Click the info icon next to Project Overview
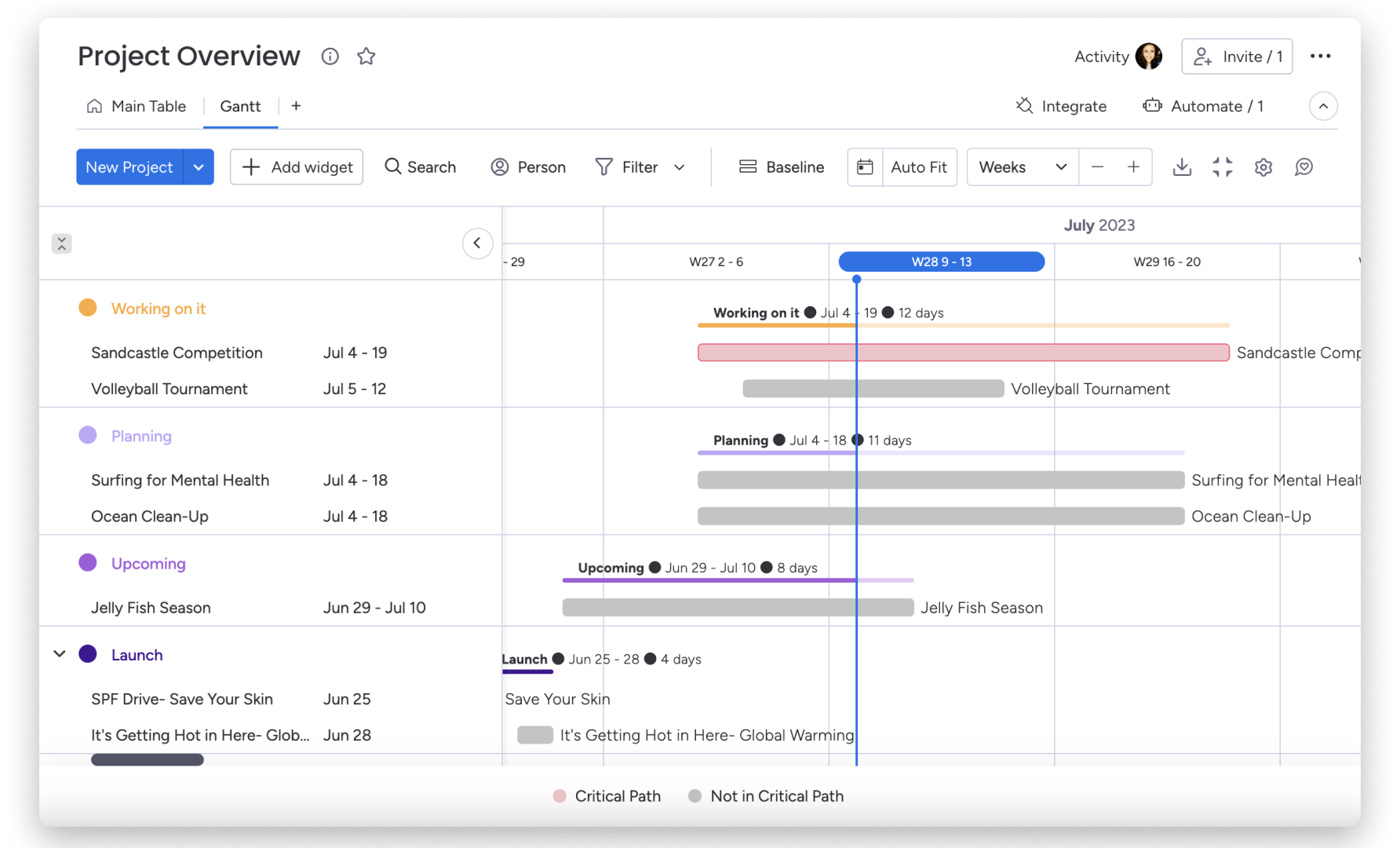 330,56
